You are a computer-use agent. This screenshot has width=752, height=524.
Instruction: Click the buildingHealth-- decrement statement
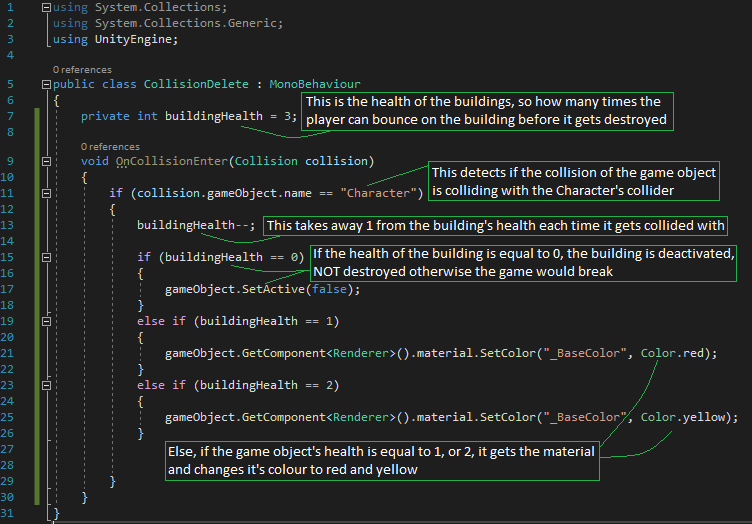196,225
